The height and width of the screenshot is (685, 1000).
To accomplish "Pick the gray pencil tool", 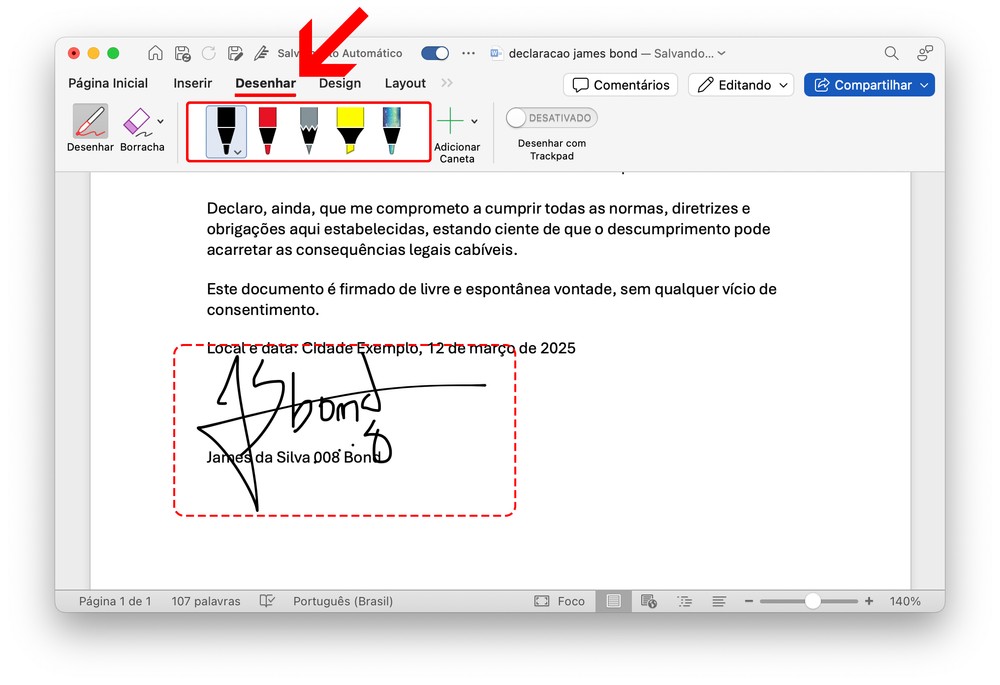I will pos(309,130).
